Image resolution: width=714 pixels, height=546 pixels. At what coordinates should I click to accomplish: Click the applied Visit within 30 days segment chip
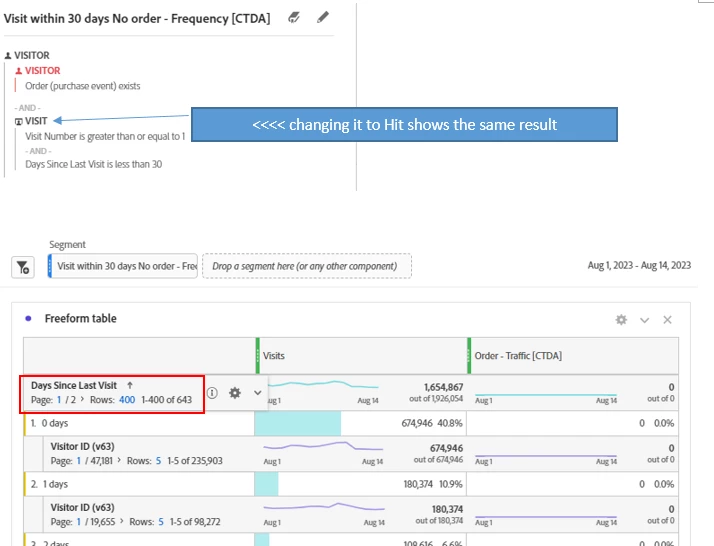[x=122, y=266]
